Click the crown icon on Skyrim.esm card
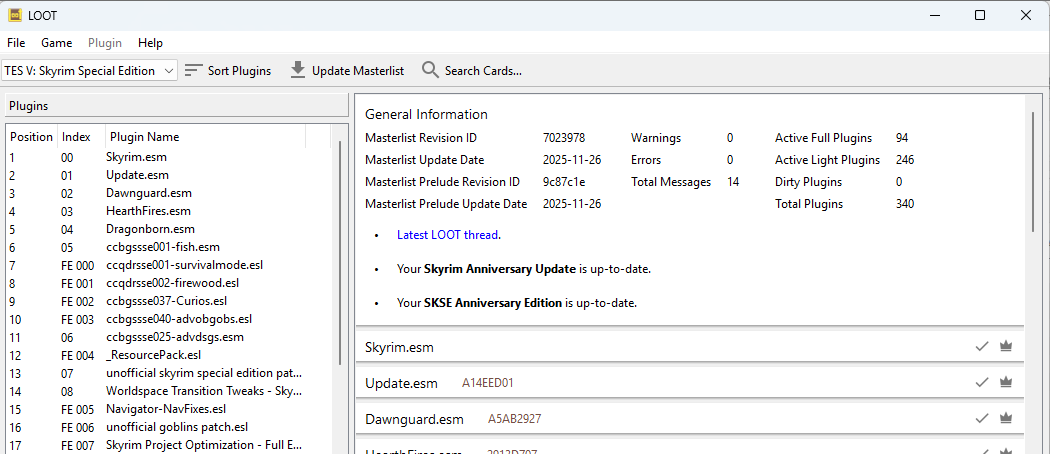 tap(1006, 347)
